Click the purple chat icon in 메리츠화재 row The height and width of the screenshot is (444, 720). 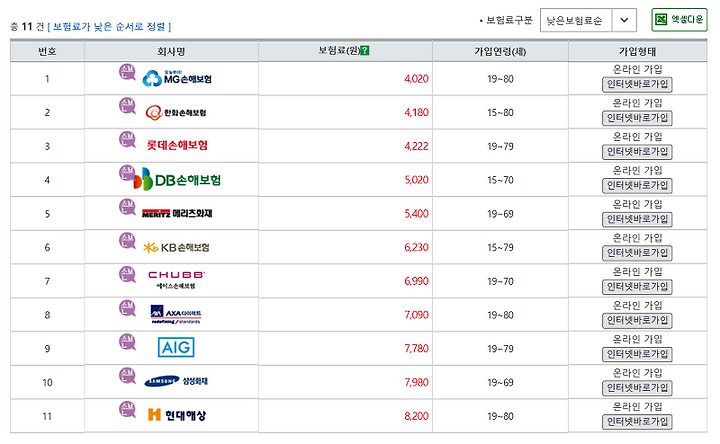pyautogui.click(x=127, y=208)
